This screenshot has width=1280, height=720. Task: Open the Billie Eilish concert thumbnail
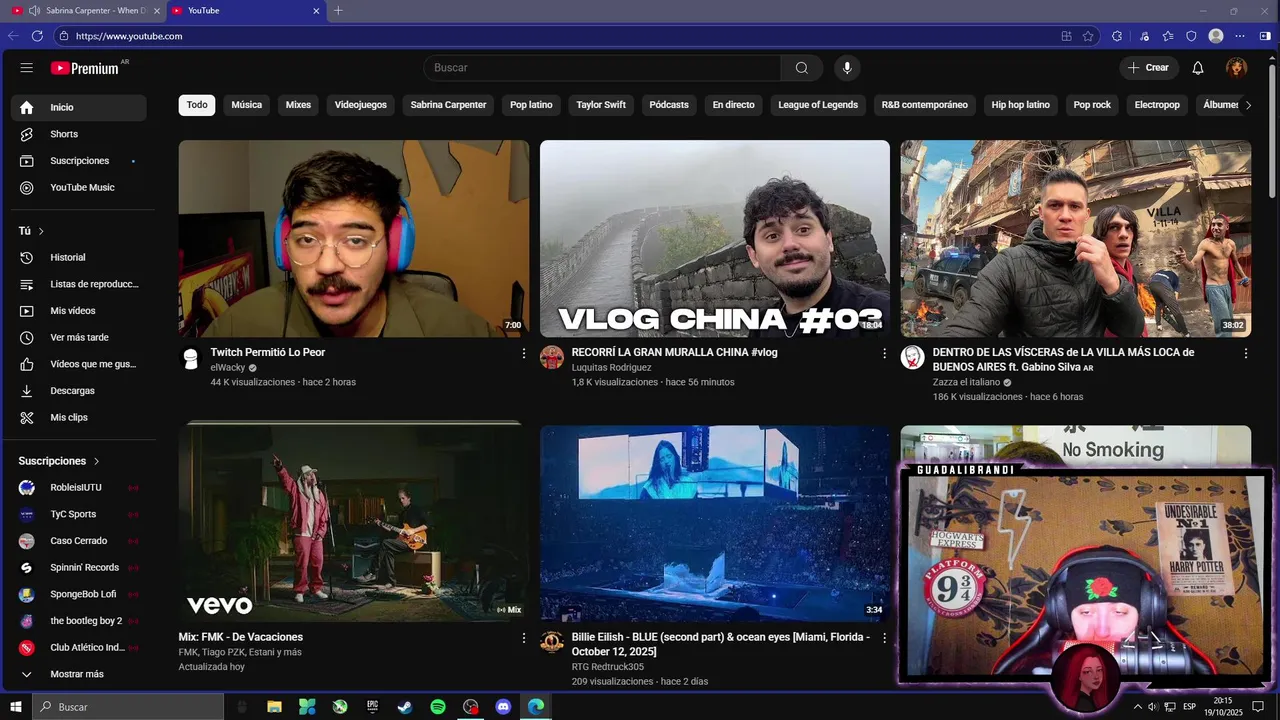coord(715,523)
